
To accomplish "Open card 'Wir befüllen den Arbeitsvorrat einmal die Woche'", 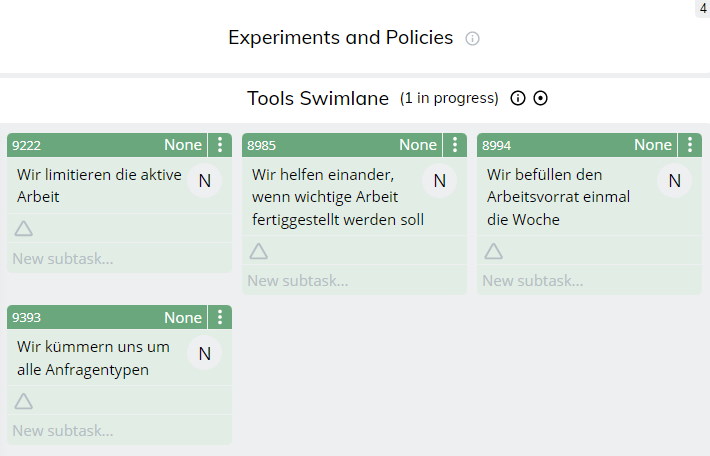I will pyautogui.click(x=558, y=197).
